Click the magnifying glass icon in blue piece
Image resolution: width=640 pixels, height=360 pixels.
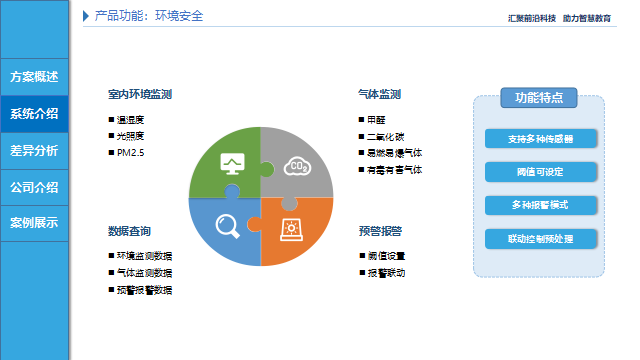(227, 227)
